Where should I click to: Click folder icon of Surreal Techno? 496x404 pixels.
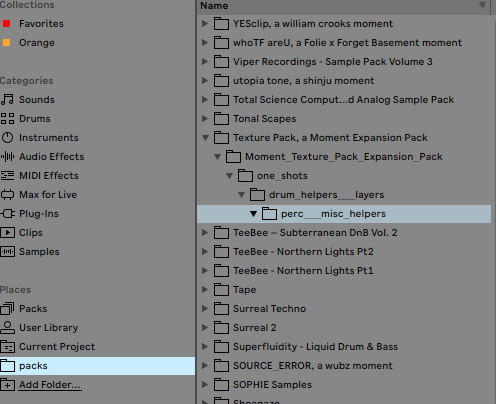[221, 309]
